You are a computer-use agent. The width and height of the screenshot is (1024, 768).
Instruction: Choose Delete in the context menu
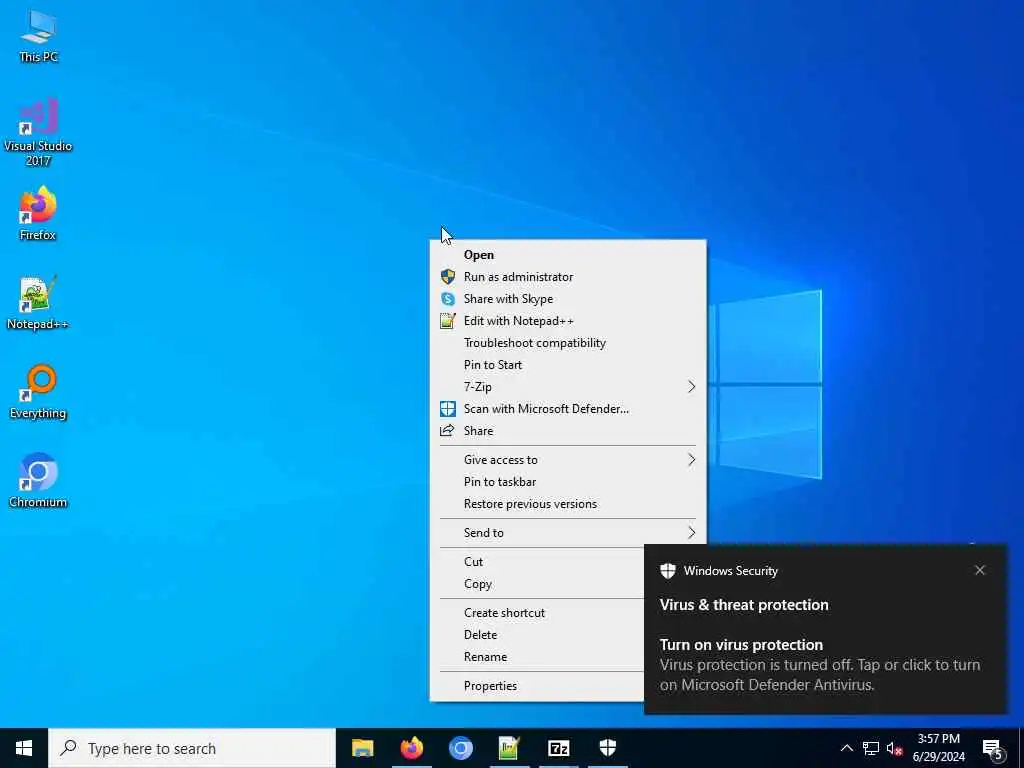pos(537,635)
